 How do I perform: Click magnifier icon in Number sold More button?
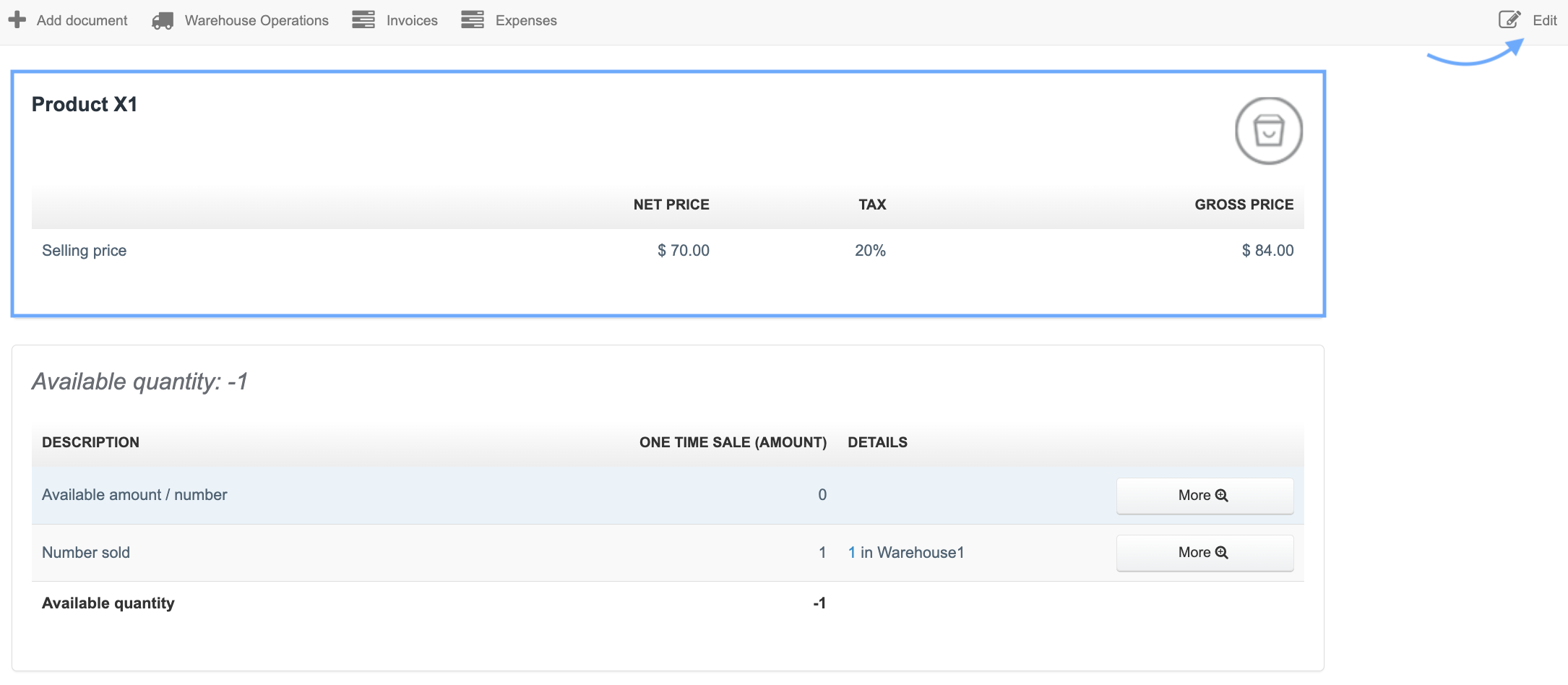point(1222,552)
